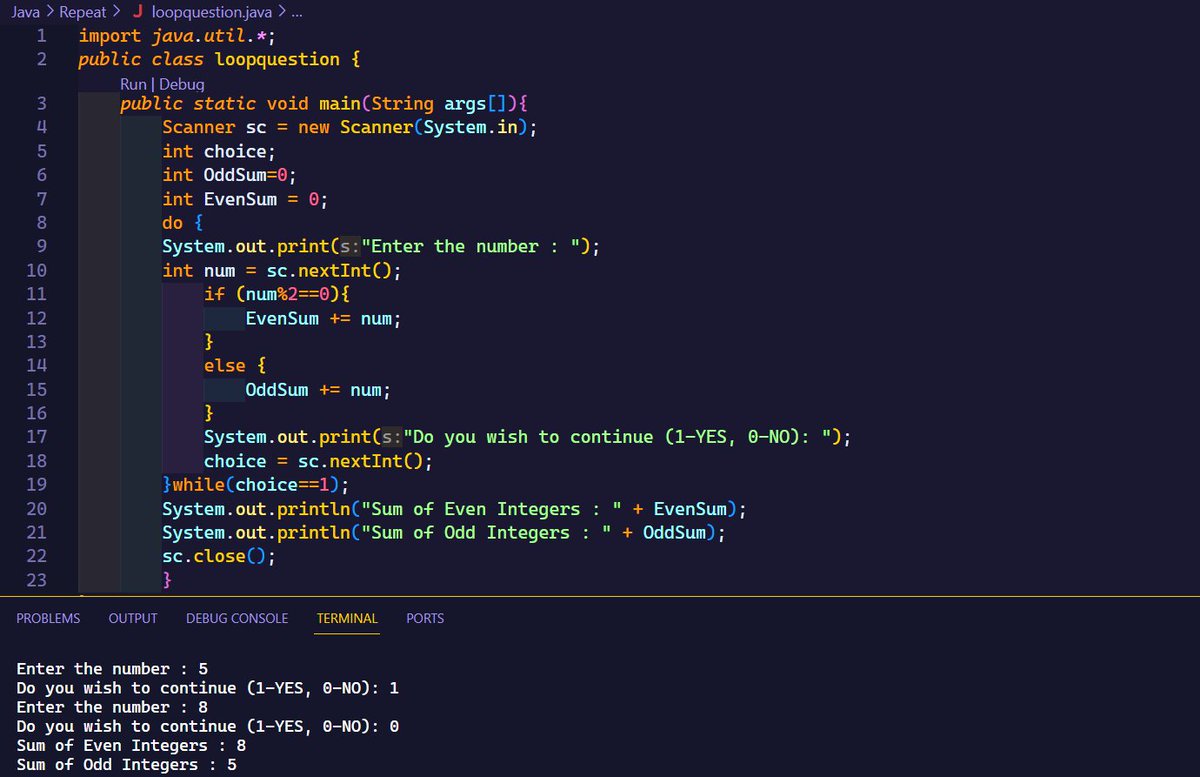Click line number 19 in gutter
Image resolution: width=1200 pixels, height=777 pixels.
[x=37, y=484]
